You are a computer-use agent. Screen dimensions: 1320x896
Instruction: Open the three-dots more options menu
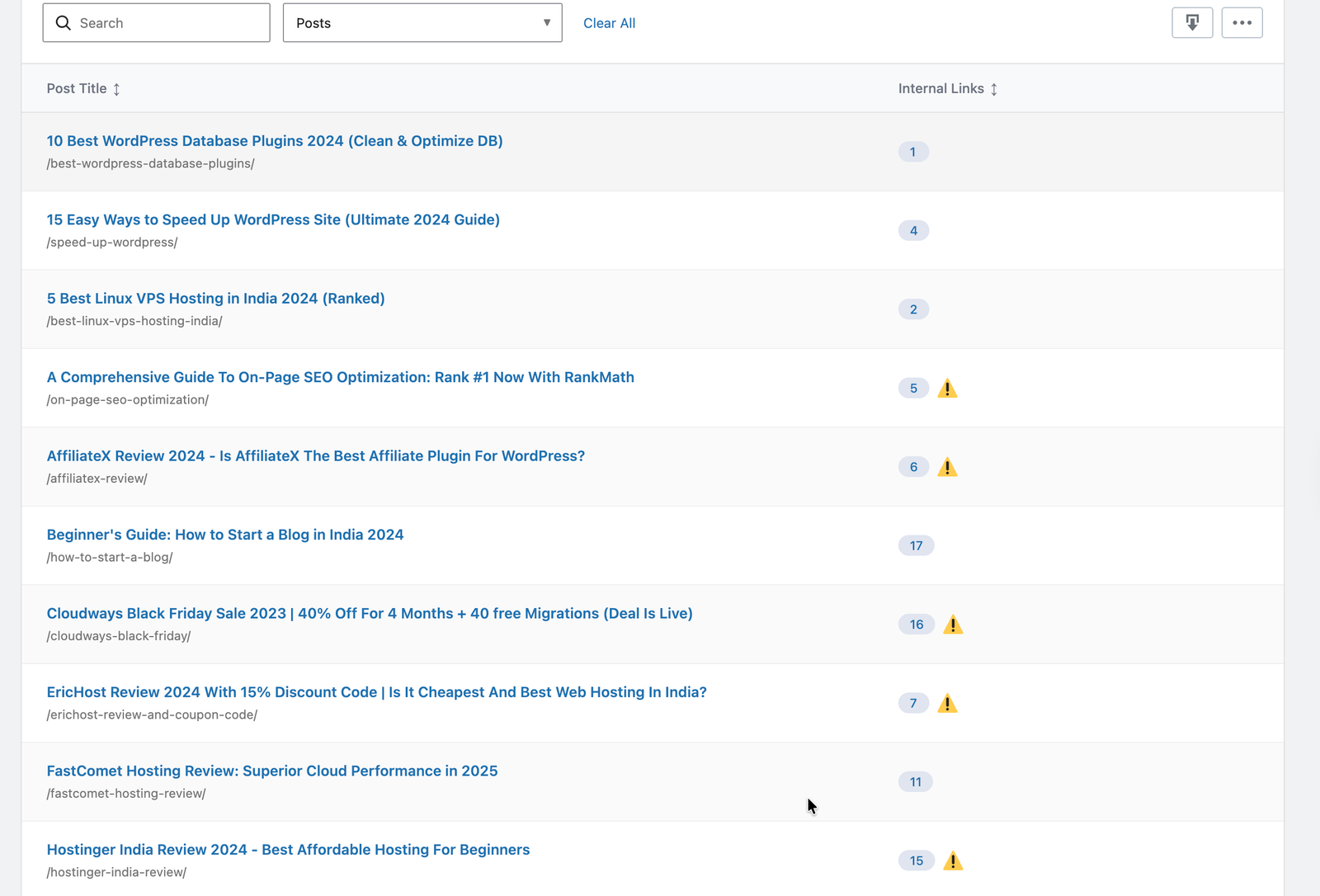pos(1242,23)
